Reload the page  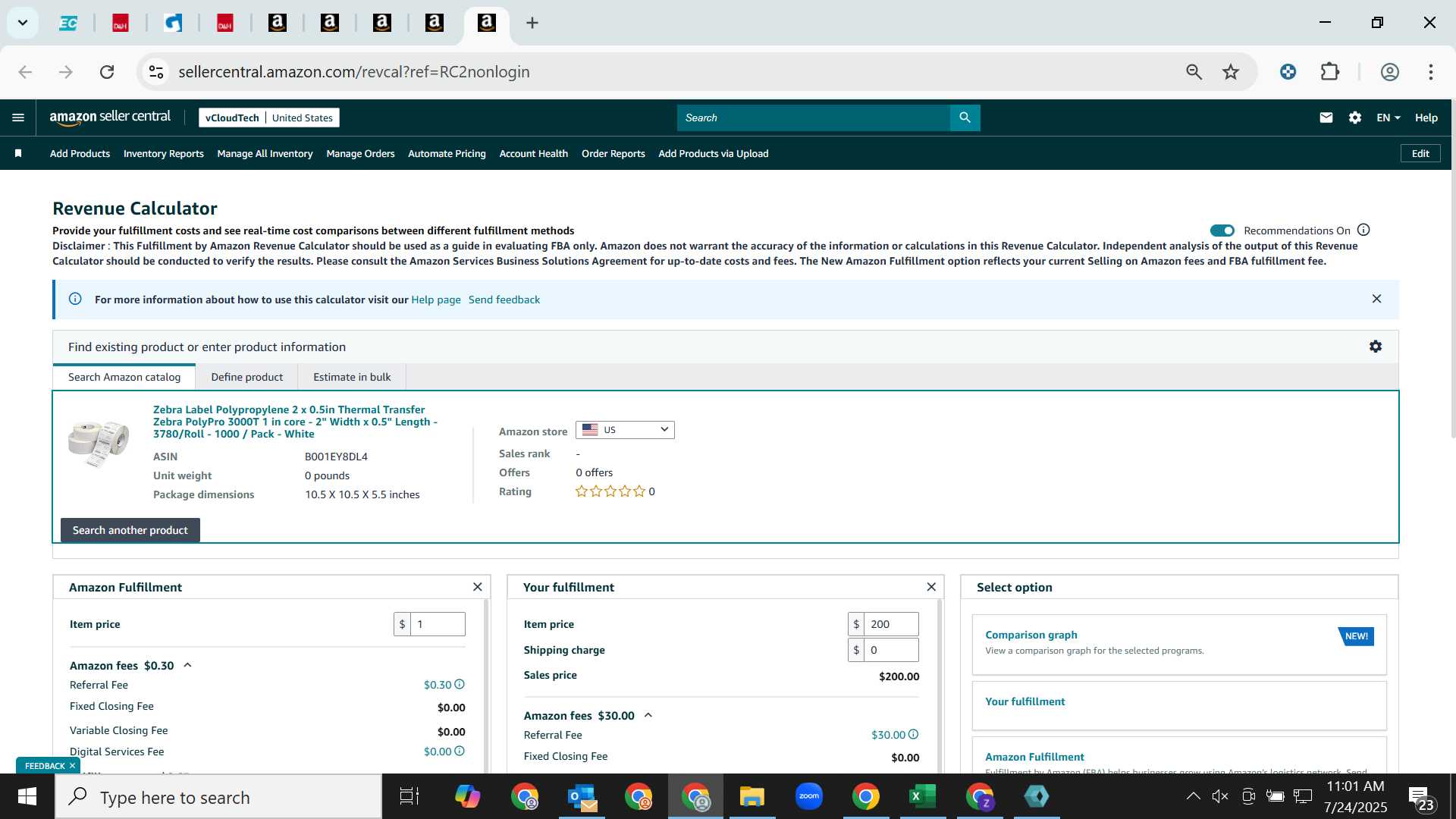[x=107, y=72]
